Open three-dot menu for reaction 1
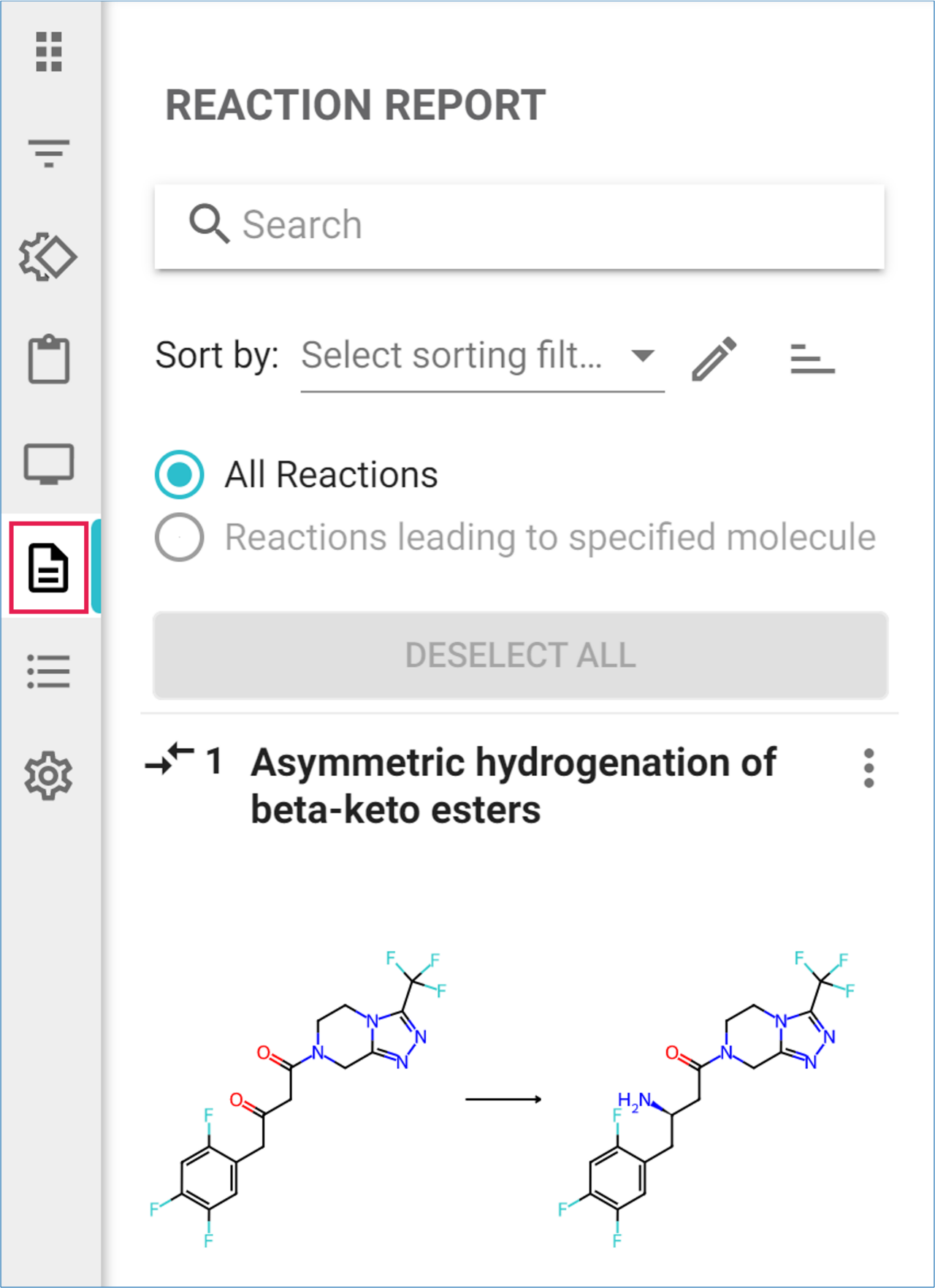This screenshot has width=935, height=1288. [868, 768]
